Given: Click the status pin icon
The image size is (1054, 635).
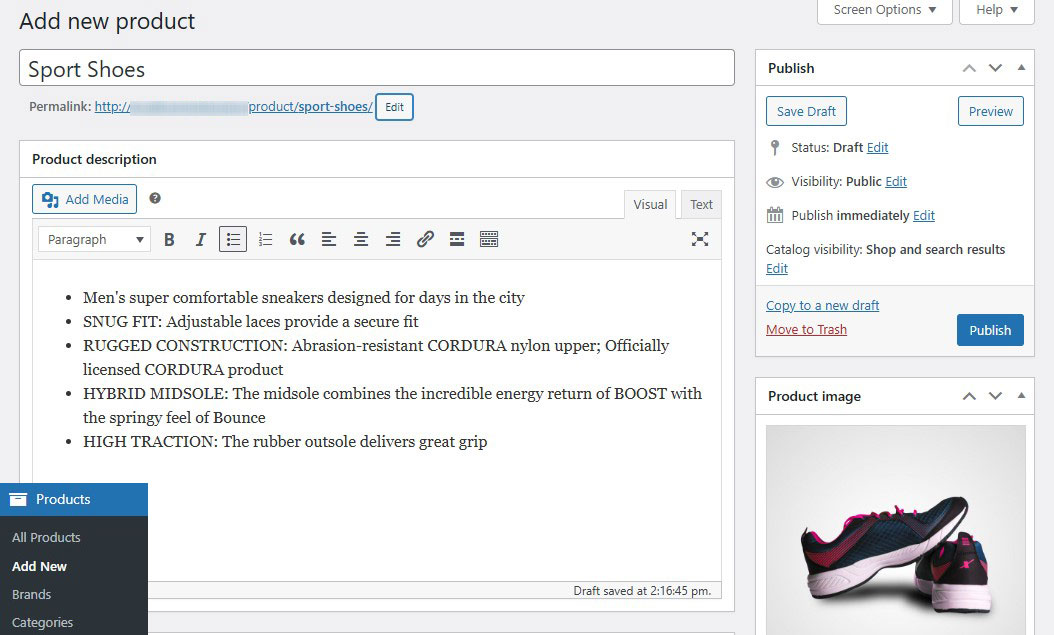Looking at the screenshot, I should pyautogui.click(x=775, y=148).
